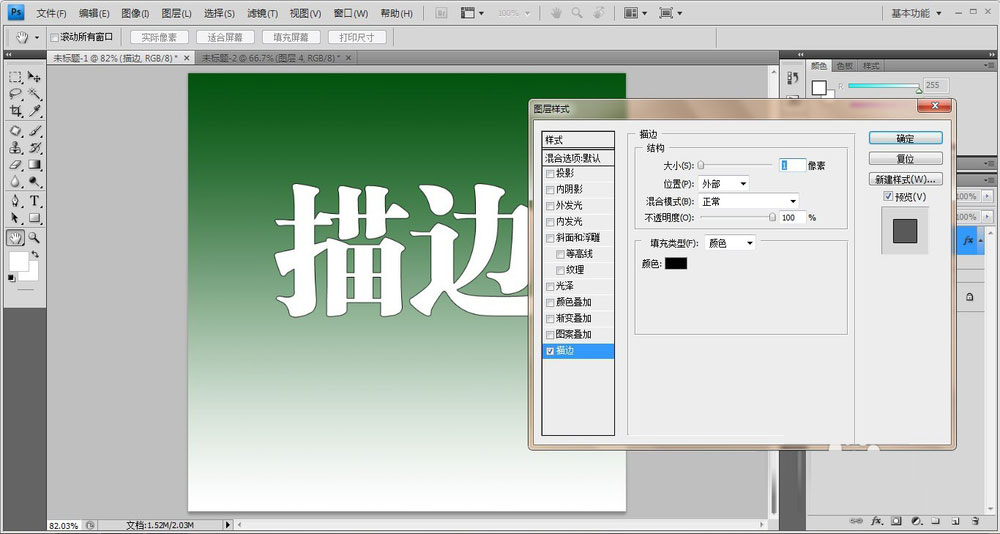Screen dimensions: 1000x534
Task: Enable the 内阴影 inner shadow checkbox
Action: point(550,189)
